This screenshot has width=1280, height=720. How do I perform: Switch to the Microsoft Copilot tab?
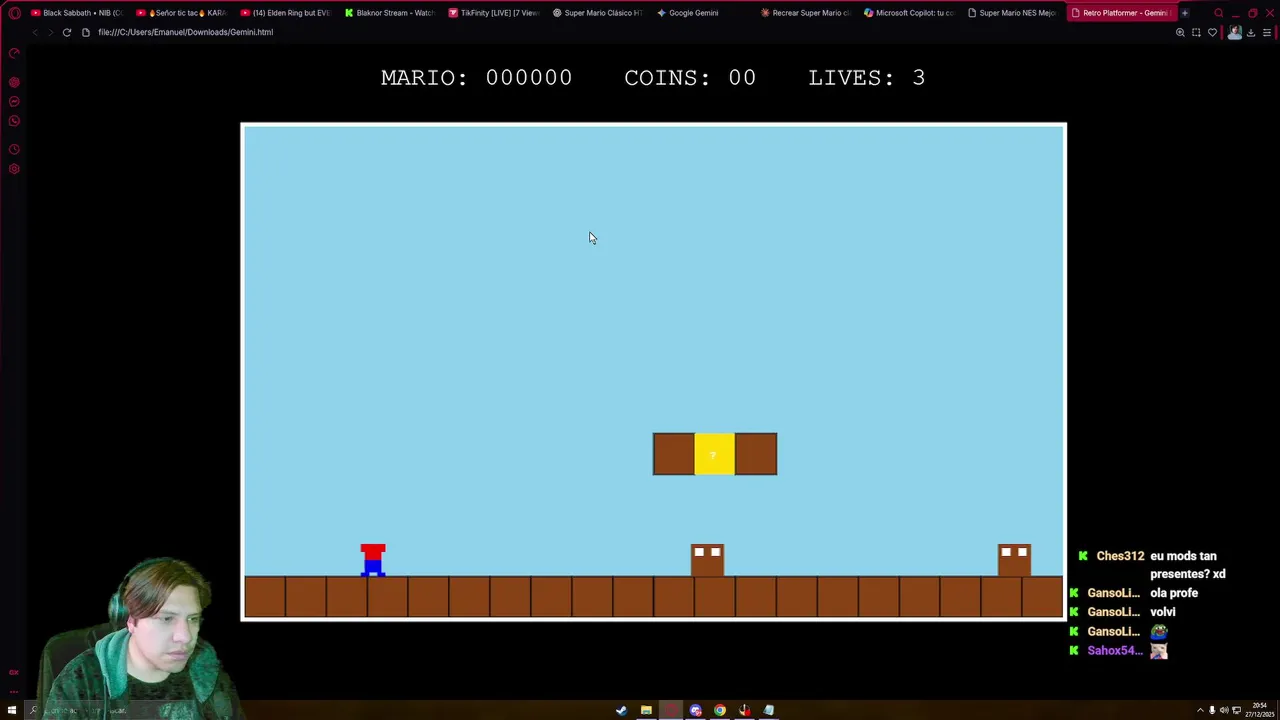click(x=909, y=13)
